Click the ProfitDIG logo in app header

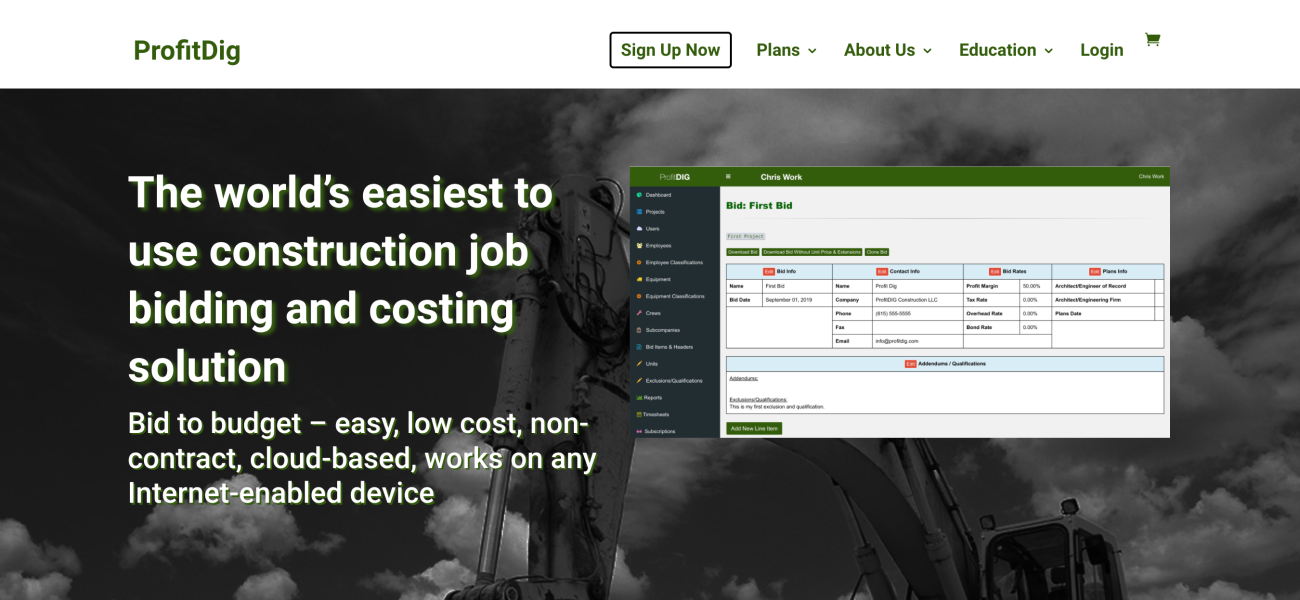(674, 177)
